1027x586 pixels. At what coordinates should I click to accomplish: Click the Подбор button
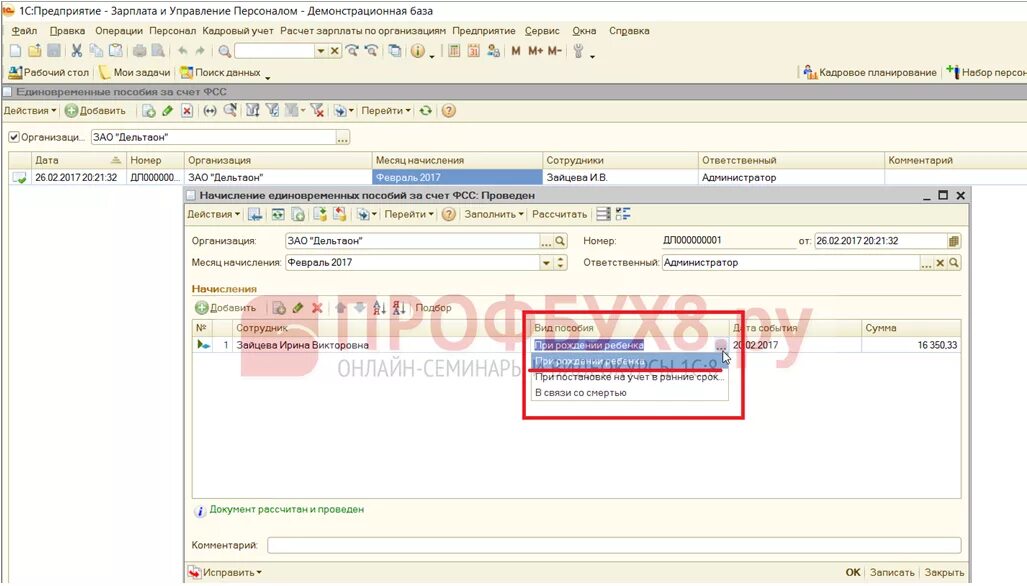point(433,308)
